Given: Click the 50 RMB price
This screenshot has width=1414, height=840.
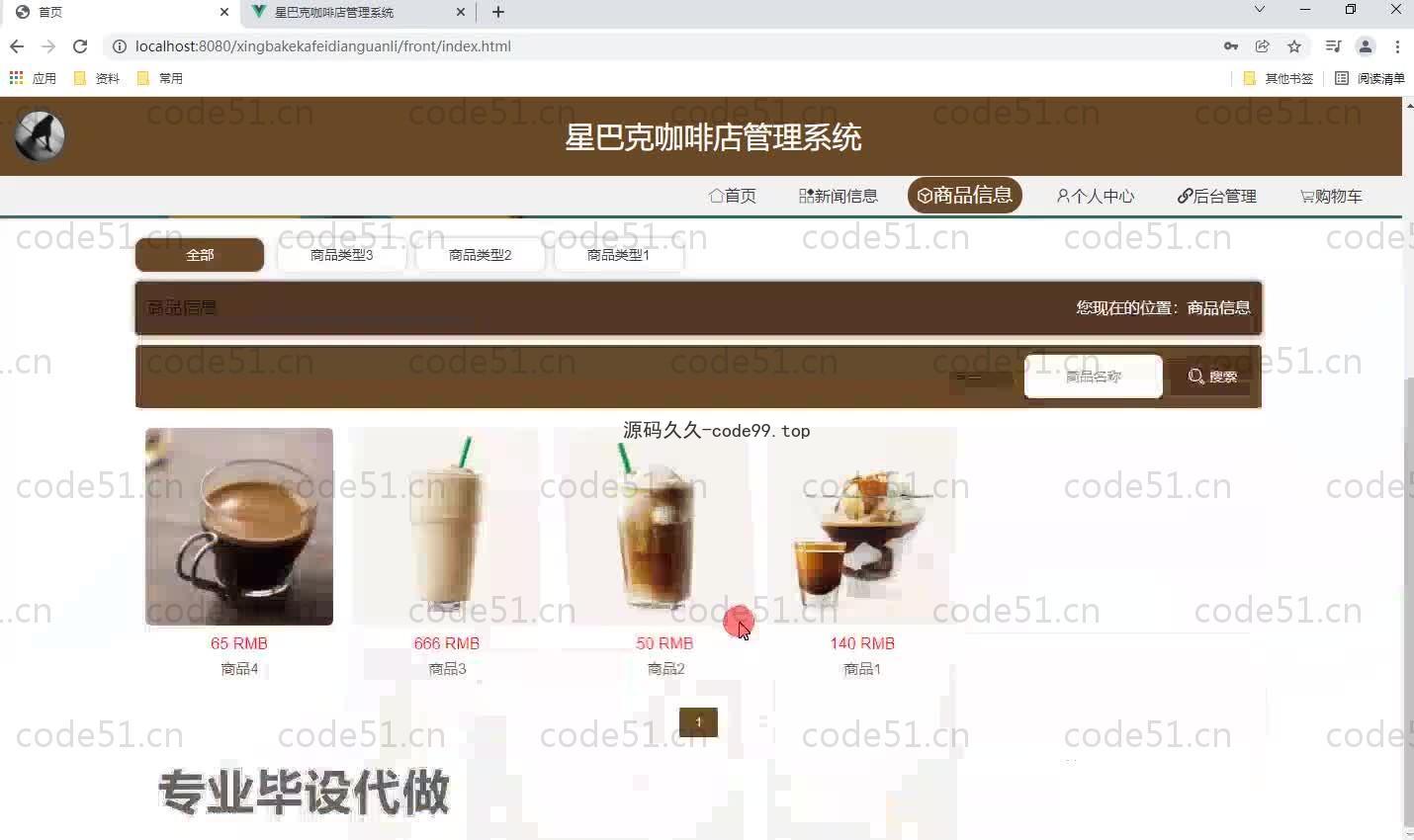Looking at the screenshot, I should [x=664, y=643].
